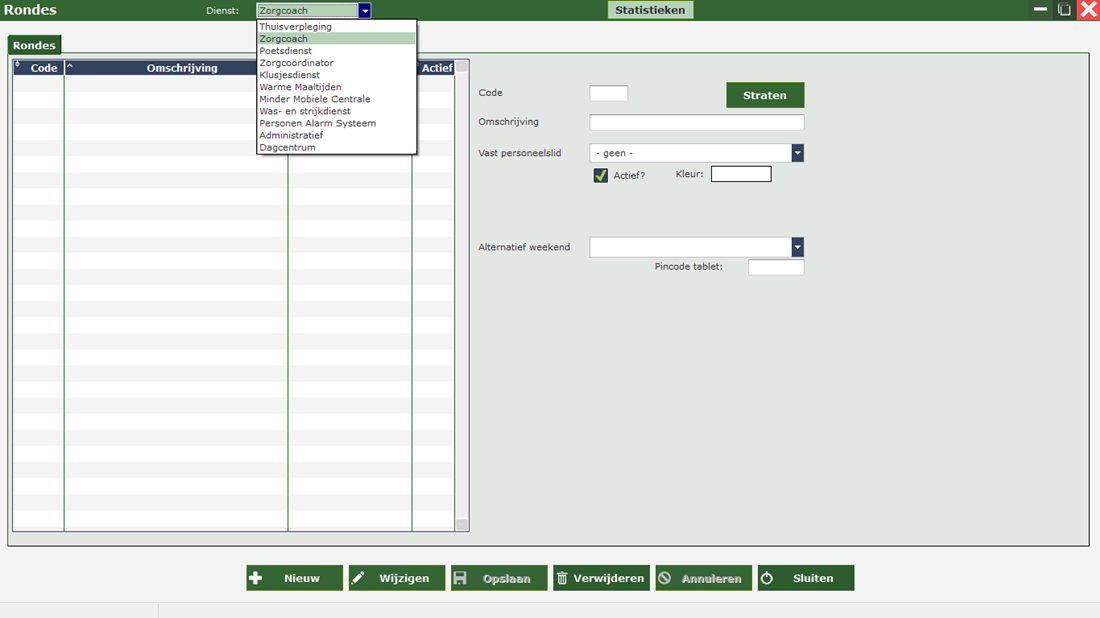The height and width of the screenshot is (618, 1100).
Task: Click the restore window icon in title bar
Action: 1064,10
